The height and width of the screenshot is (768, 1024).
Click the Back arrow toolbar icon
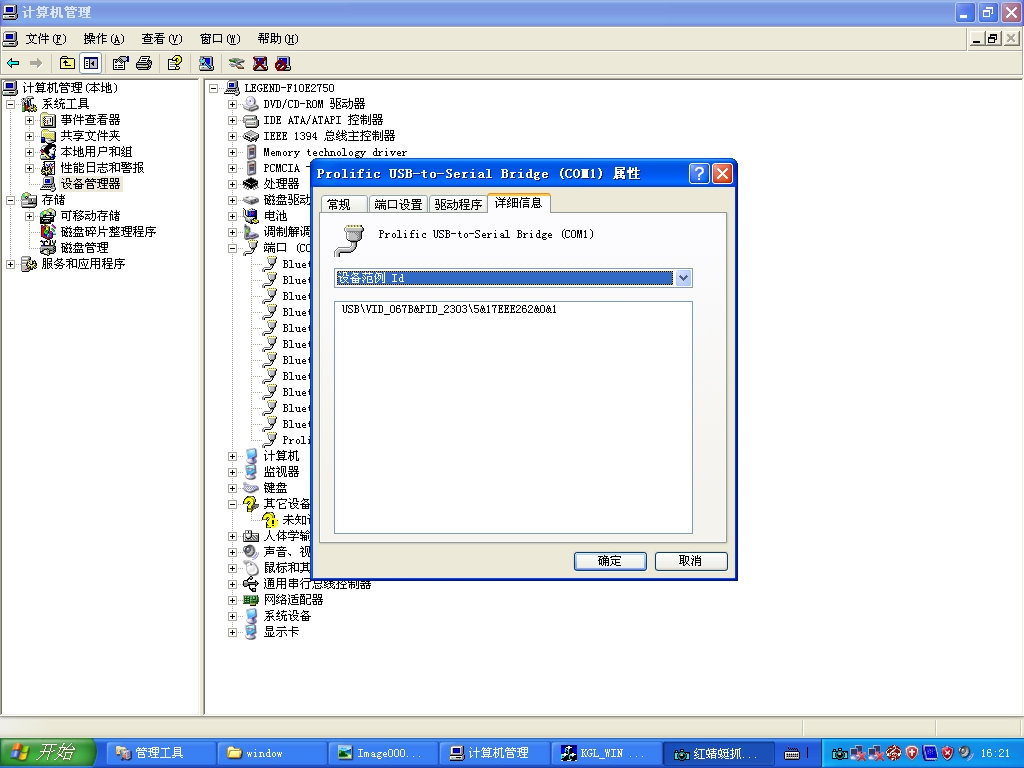point(13,63)
